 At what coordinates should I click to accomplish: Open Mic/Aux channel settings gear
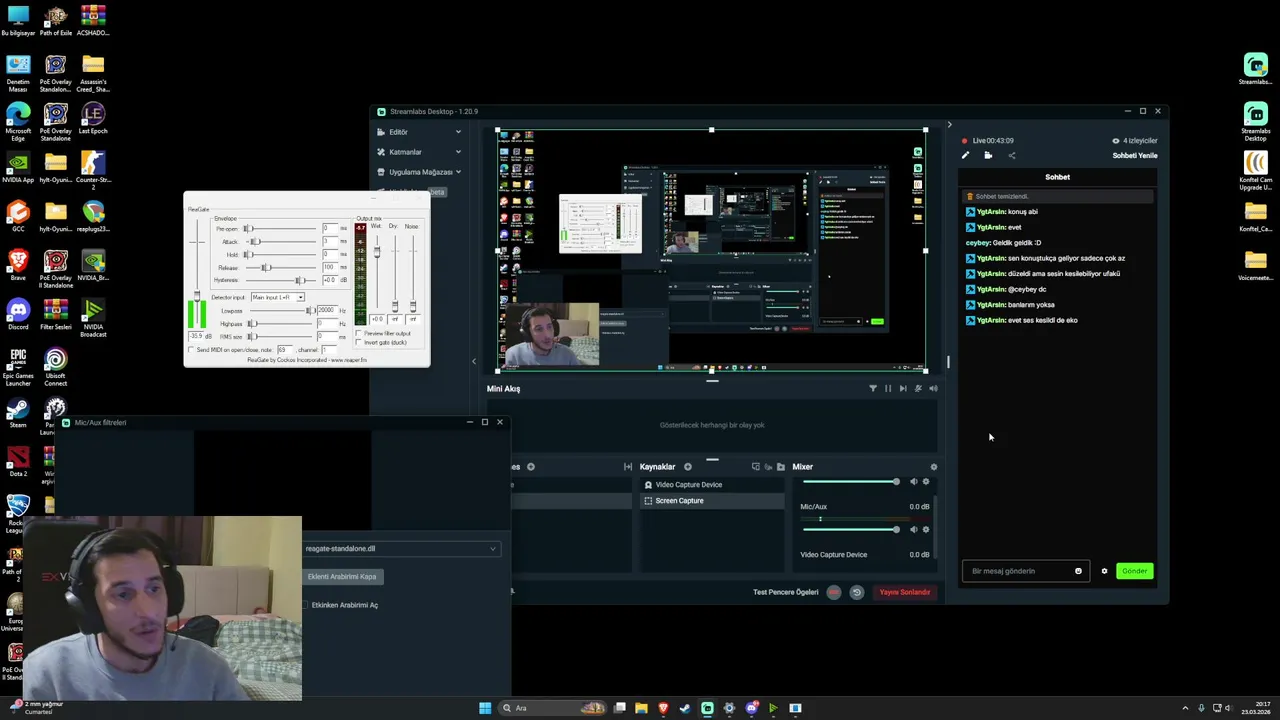tap(926, 530)
